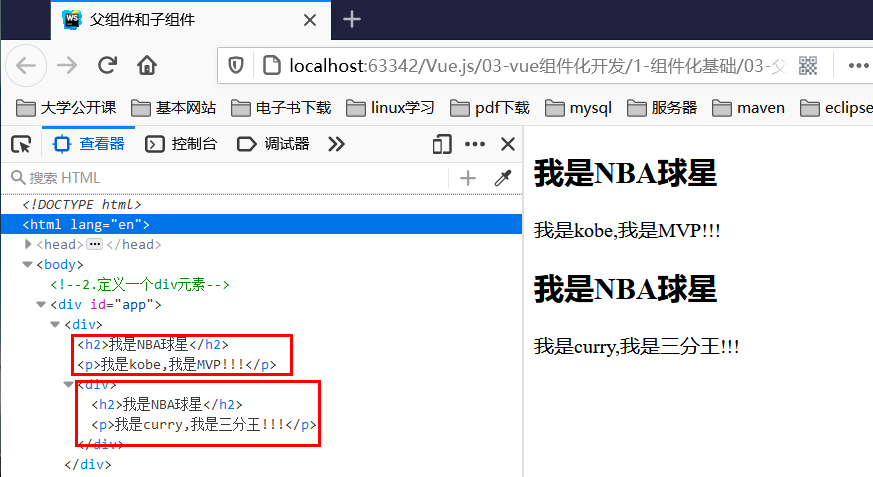Toggle responsive design mode icon
The image size is (873, 477).
[x=442, y=144]
